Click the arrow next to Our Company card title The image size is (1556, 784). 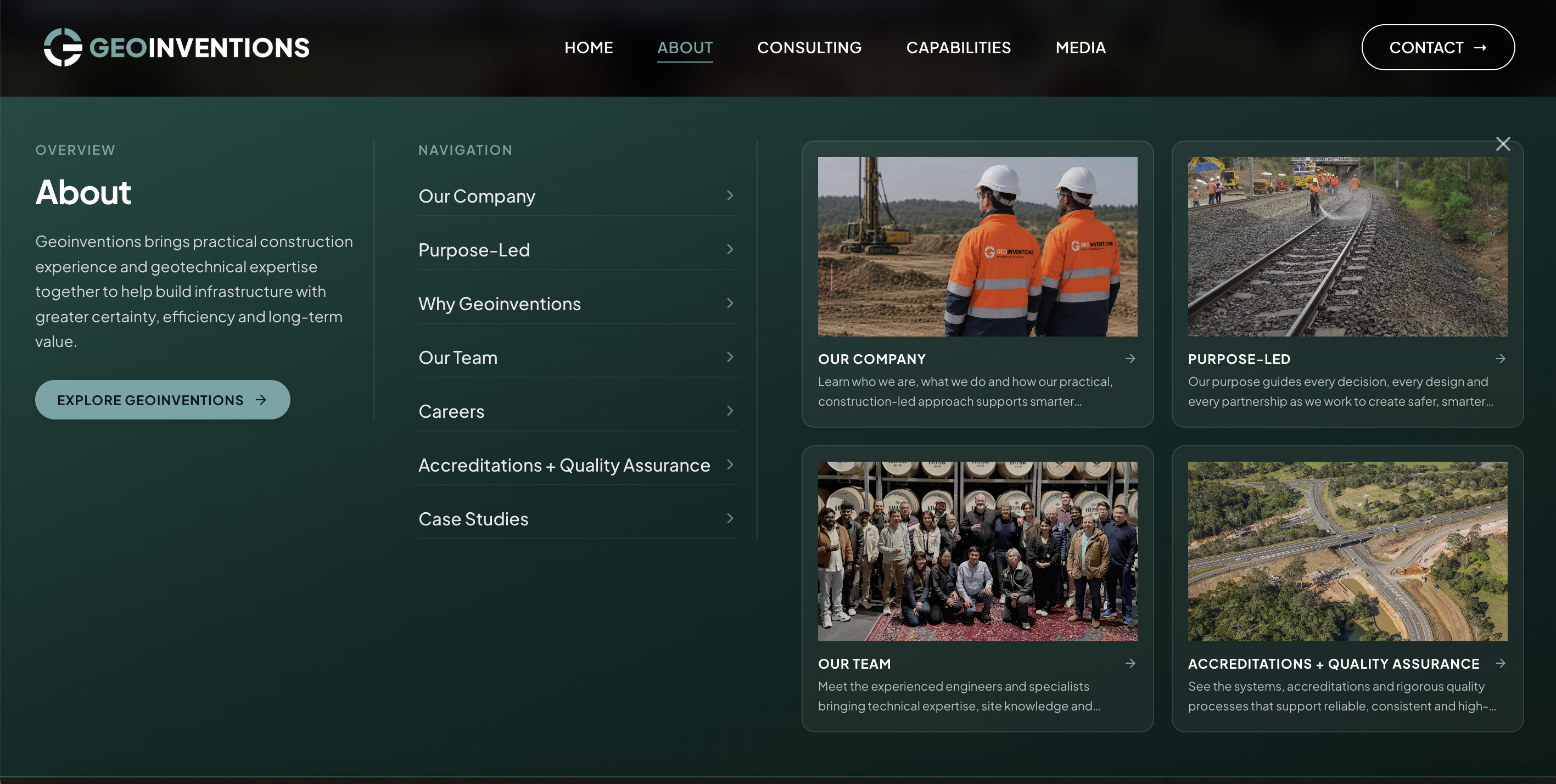[x=1130, y=359]
